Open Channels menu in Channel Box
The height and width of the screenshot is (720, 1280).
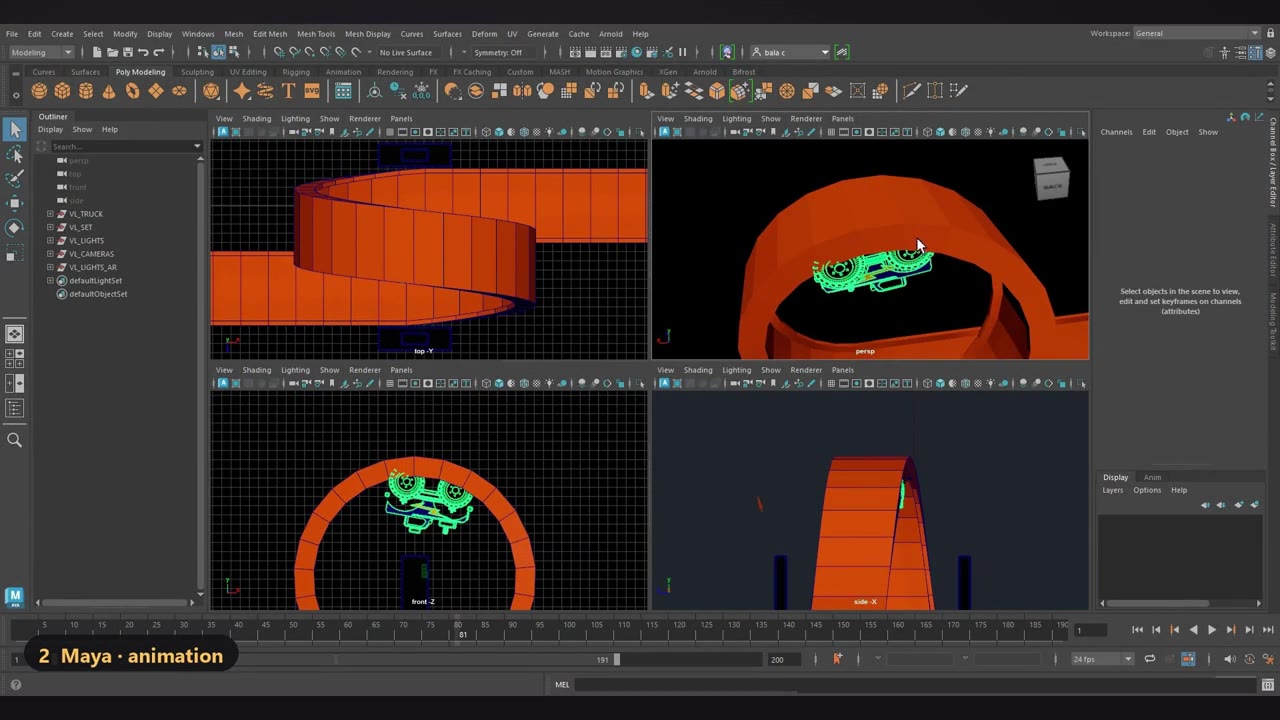pos(1117,132)
